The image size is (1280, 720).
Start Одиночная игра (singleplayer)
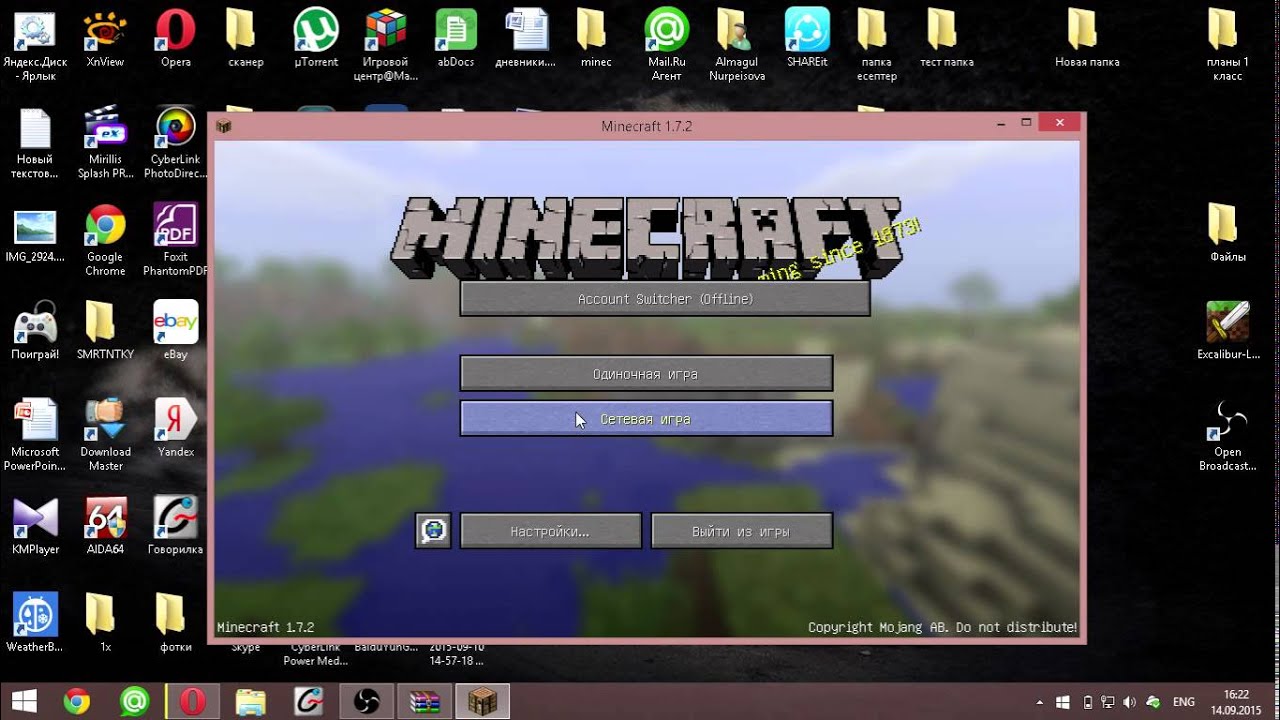646,373
